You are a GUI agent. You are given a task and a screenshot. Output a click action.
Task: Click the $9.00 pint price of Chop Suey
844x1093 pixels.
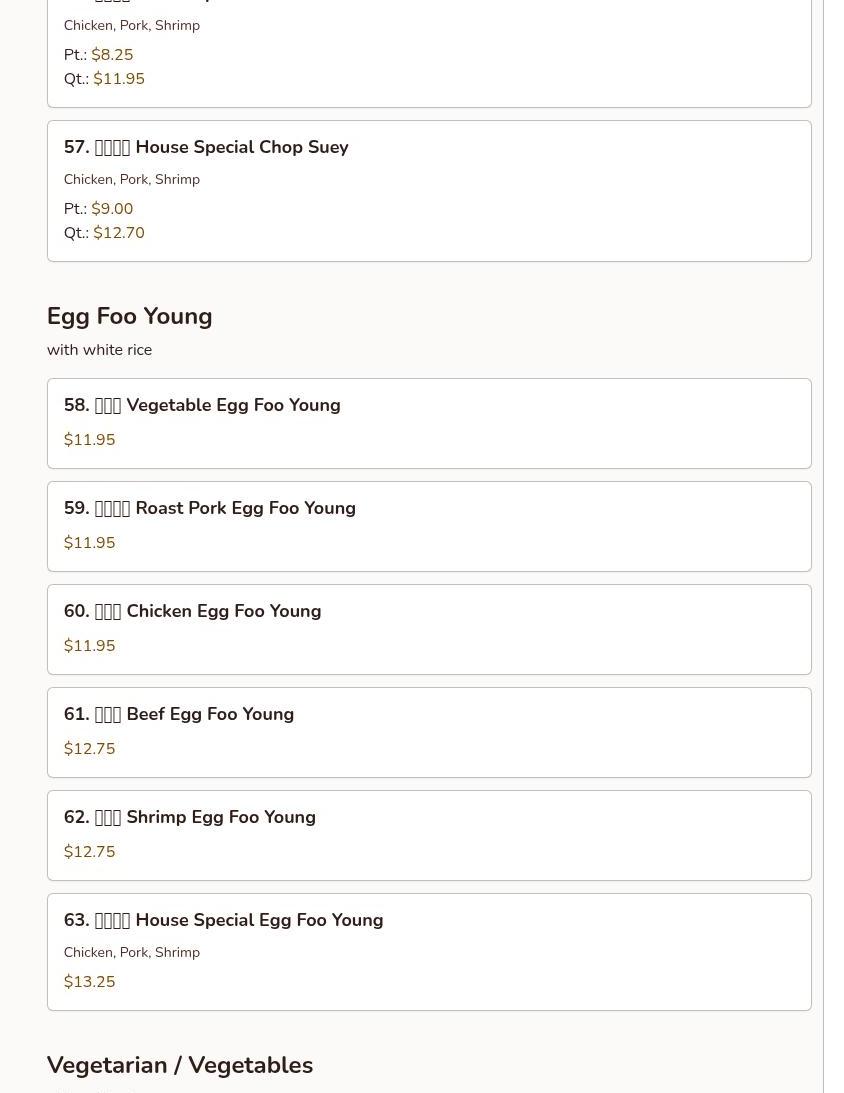(x=112, y=209)
